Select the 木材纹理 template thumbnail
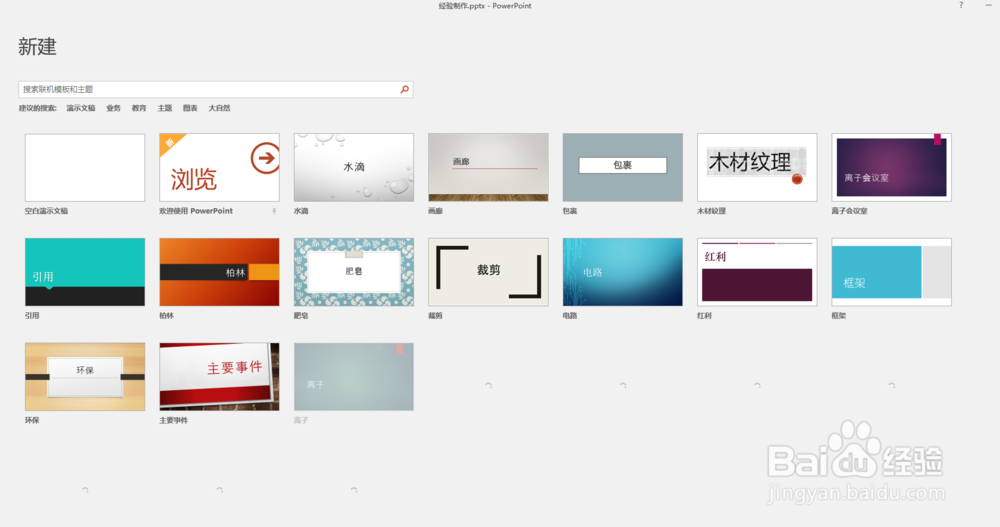The width and height of the screenshot is (1000, 527). point(757,167)
